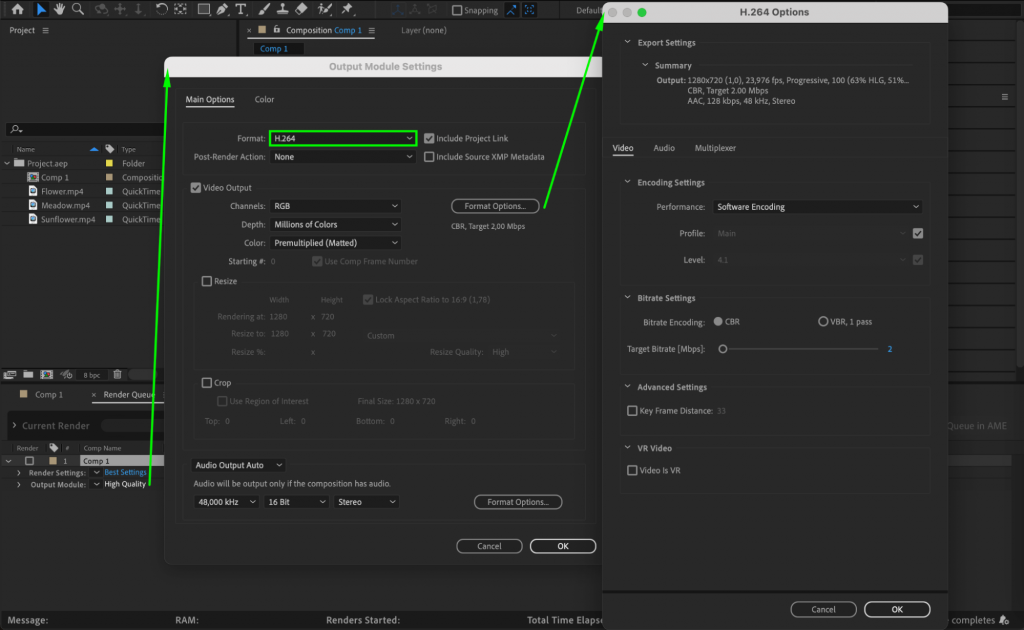Uncheck Include Project Link

(x=429, y=138)
